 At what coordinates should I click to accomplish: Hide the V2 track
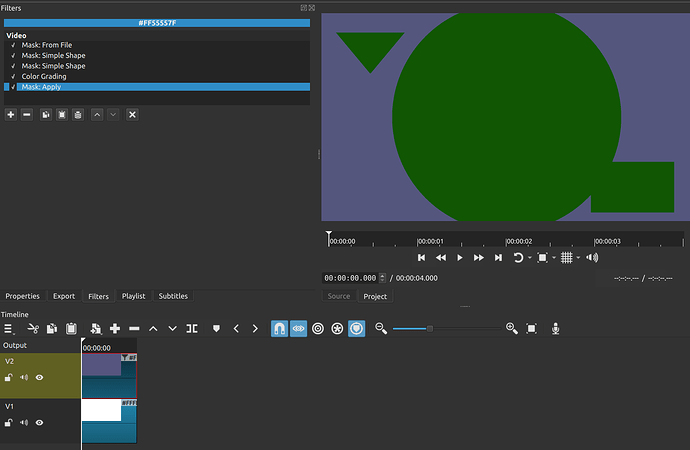[x=40, y=377]
